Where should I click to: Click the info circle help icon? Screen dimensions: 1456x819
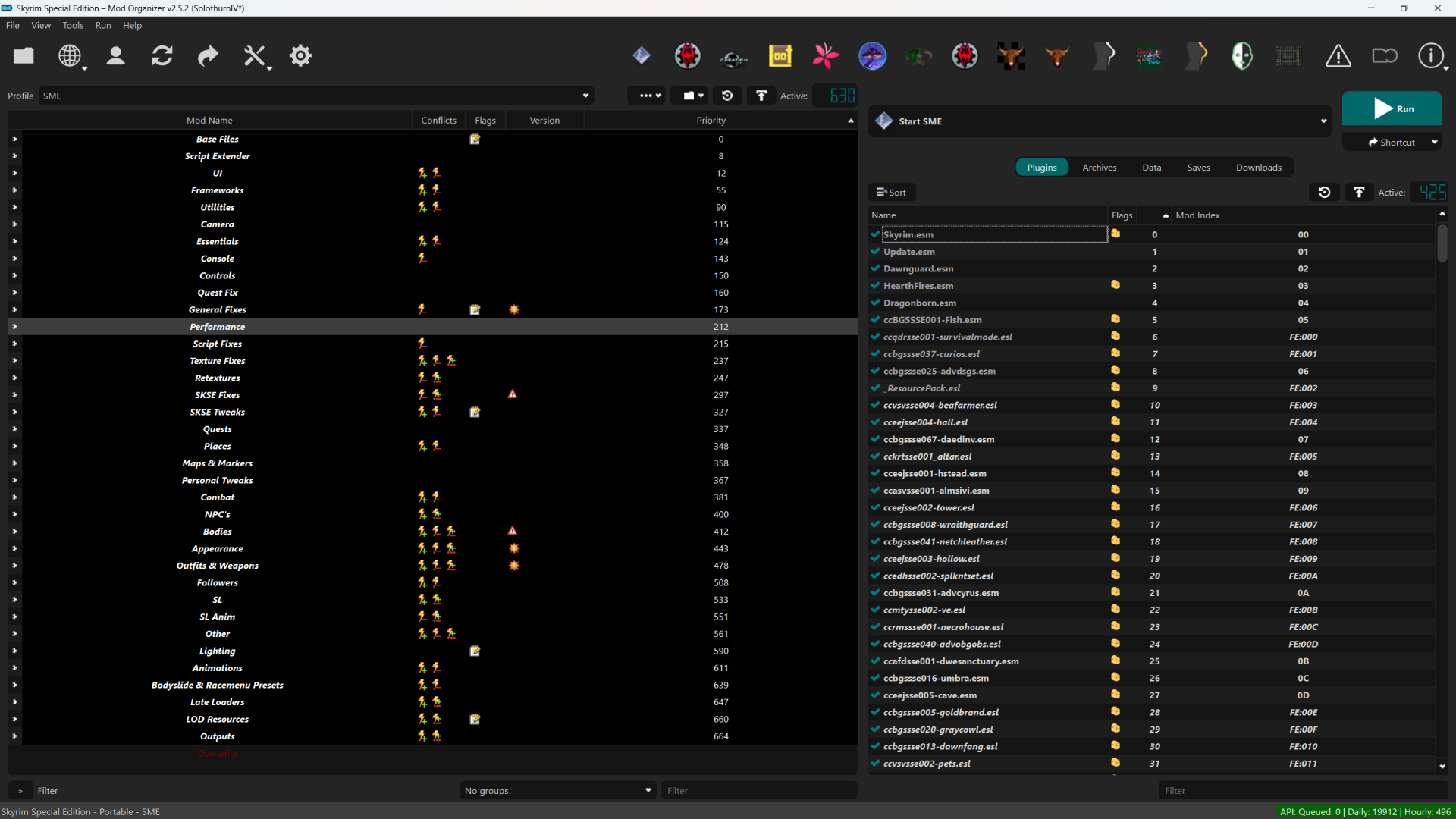point(1431,55)
